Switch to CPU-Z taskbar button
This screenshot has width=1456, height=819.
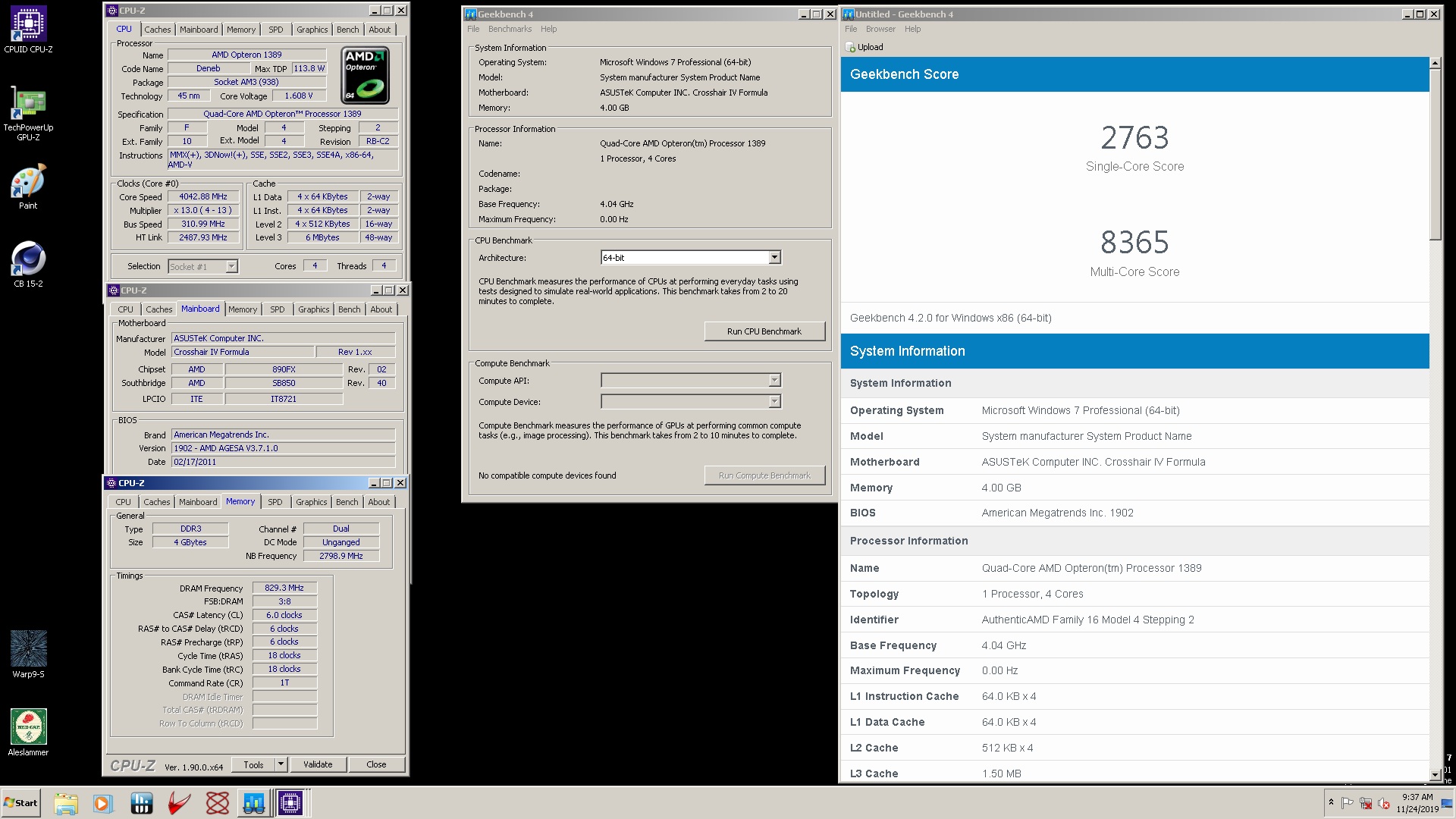coord(290,803)
